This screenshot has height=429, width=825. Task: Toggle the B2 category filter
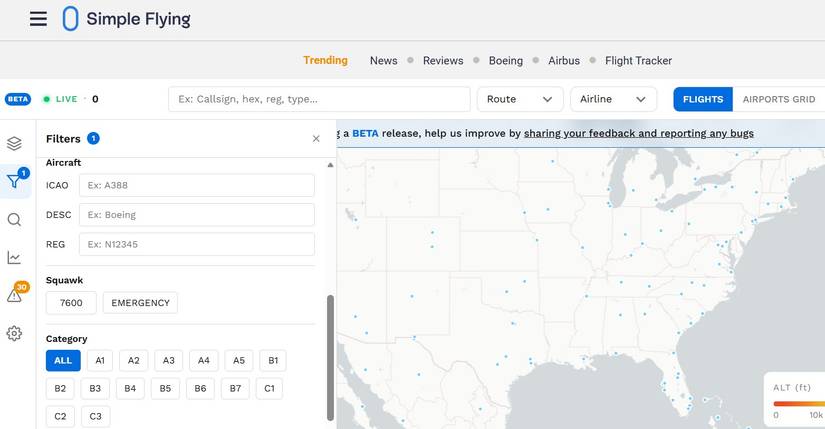click(x=60, y=388)
